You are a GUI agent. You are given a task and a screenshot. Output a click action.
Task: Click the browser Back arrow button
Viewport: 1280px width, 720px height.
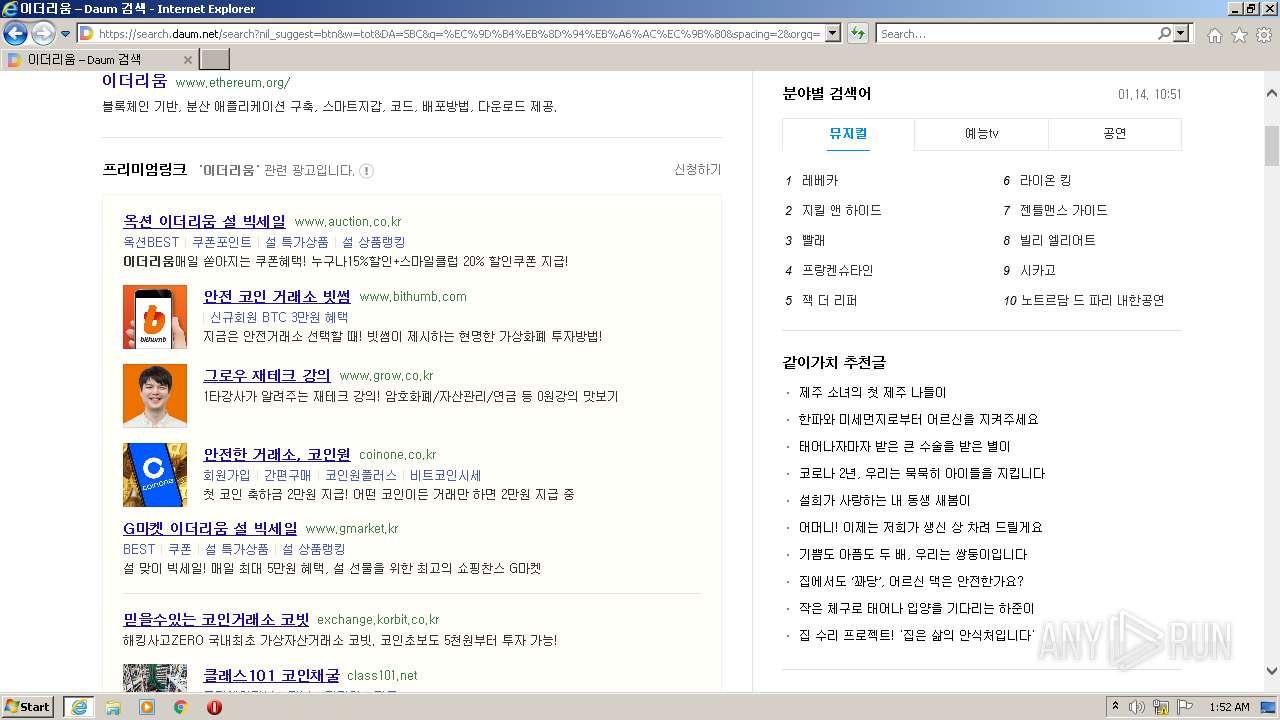16,33
